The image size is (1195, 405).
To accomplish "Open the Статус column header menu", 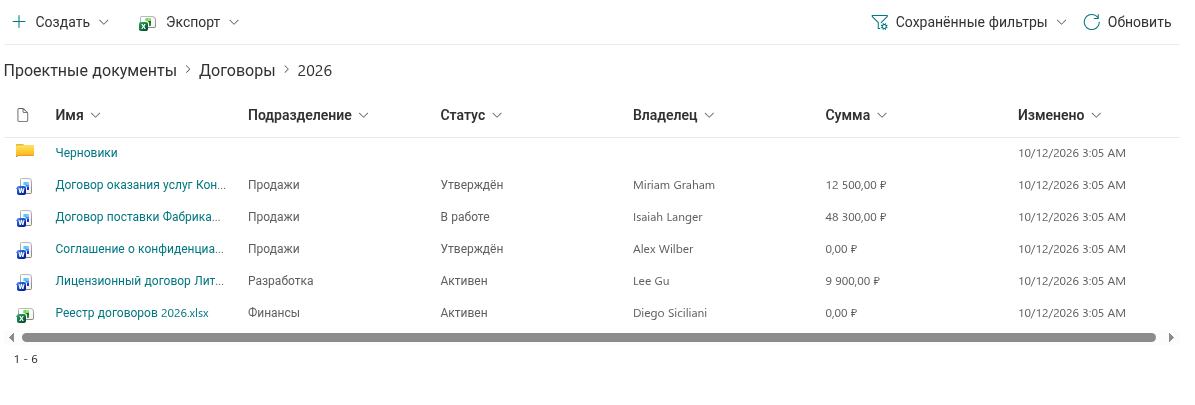I will [497, 115].
